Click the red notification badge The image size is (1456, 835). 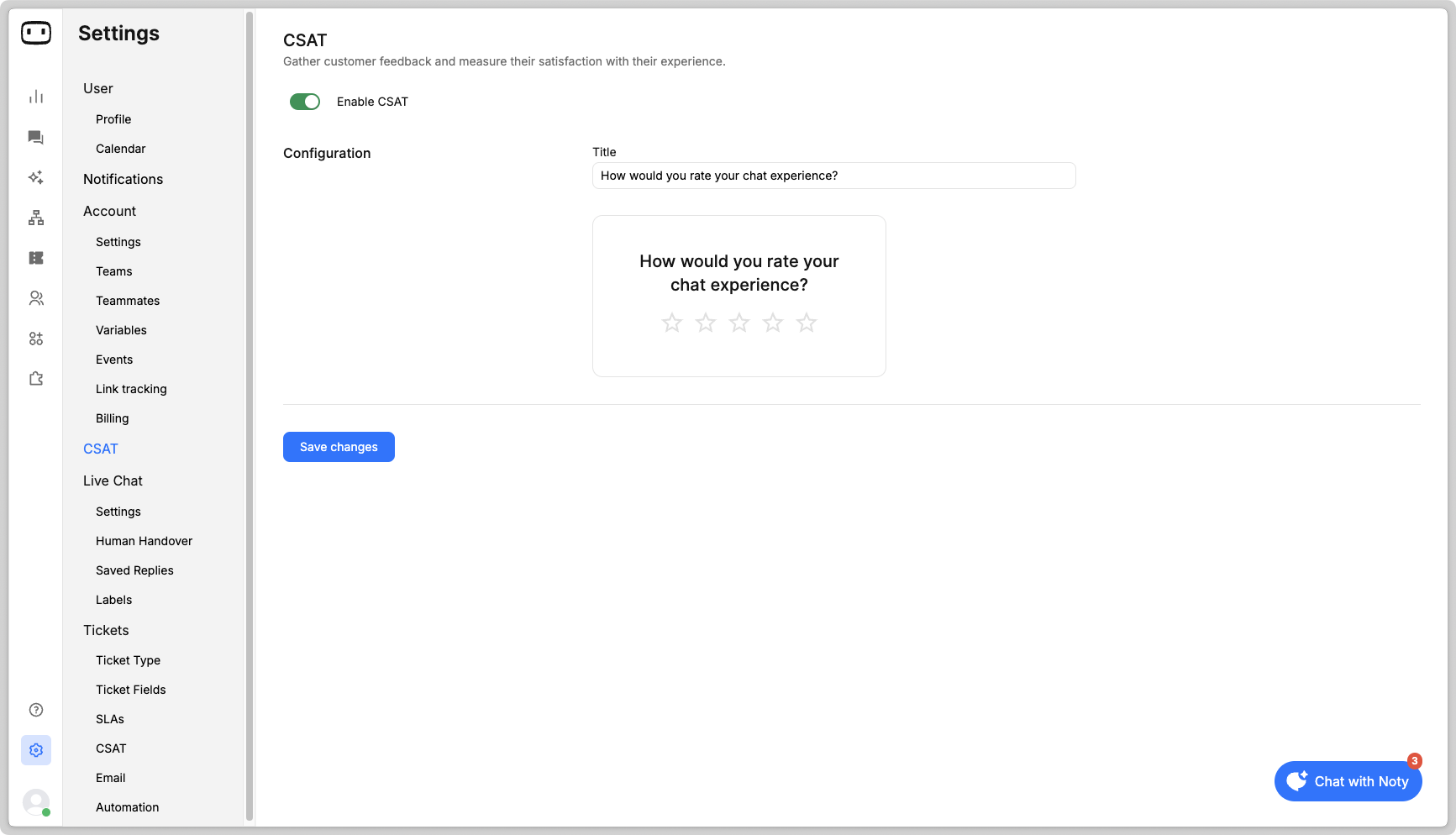point(1415,761)
